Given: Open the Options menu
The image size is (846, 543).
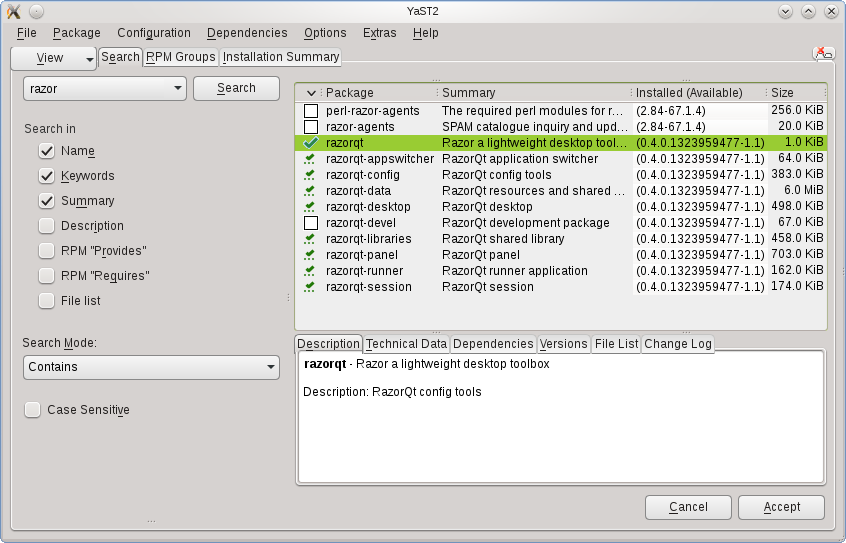Looking at the screenshot, I should pos(325,33).
